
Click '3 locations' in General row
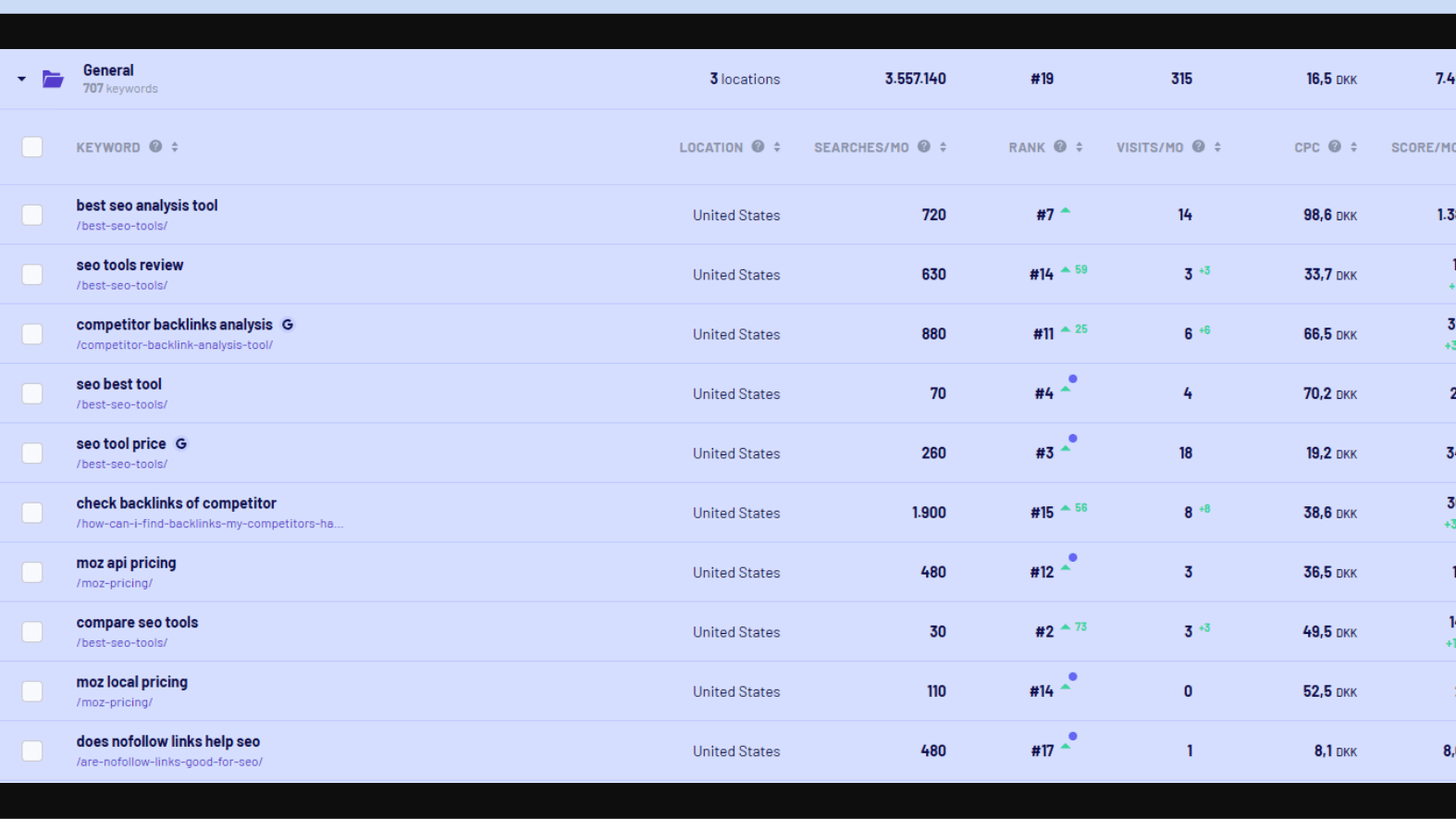[745, 80]
